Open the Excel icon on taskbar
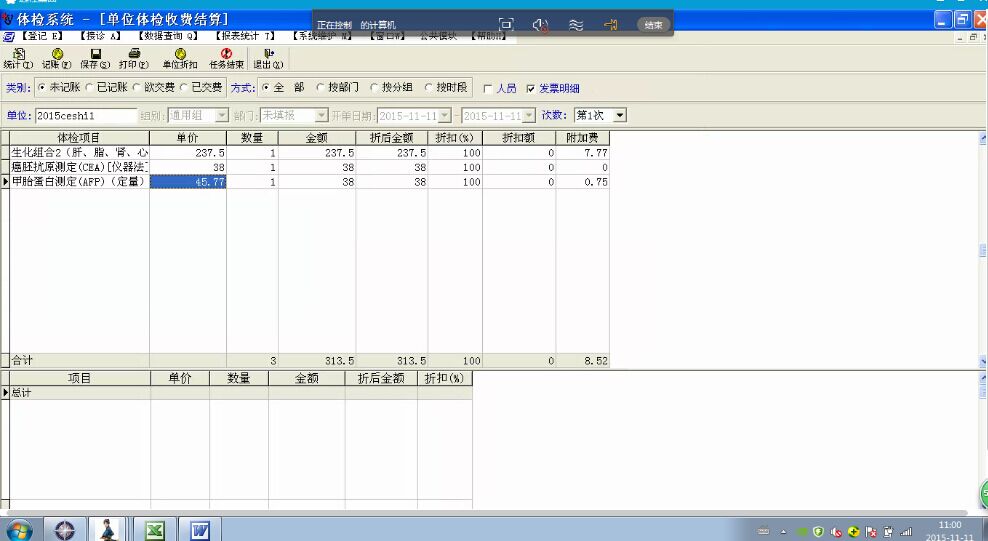This screenshot has width=988, height=541. click(x=154, y=530)
